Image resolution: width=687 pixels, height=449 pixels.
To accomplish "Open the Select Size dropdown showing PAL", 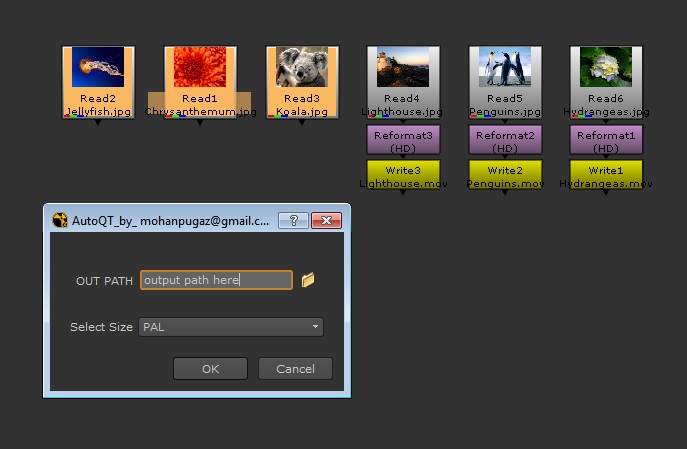I will click(x=231, y=327).
